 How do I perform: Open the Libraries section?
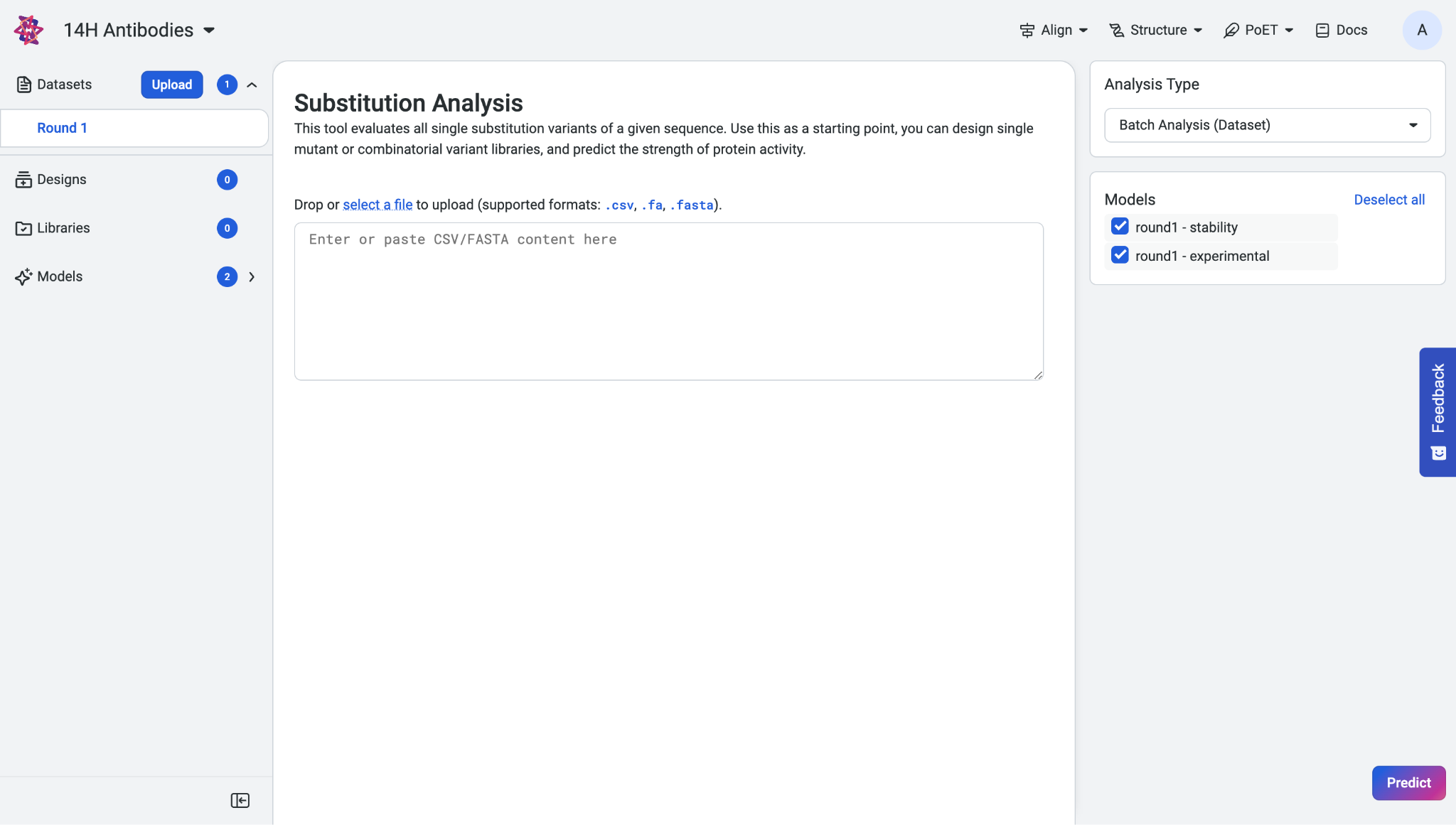pyautogui.click(x=63, y=228)
